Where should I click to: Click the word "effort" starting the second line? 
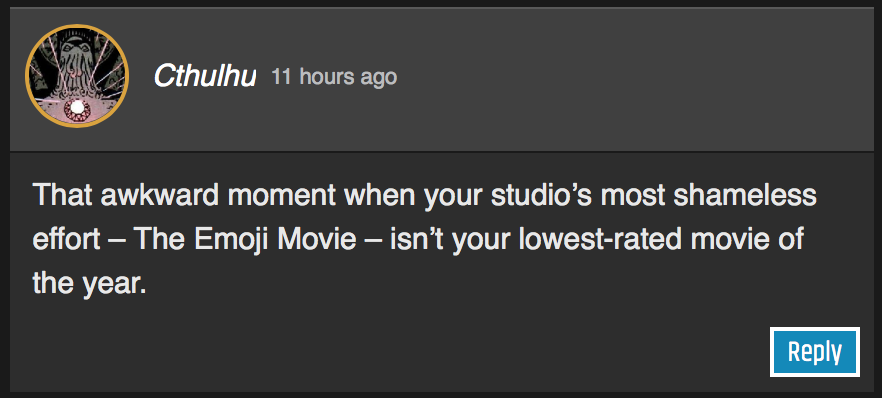66,240
